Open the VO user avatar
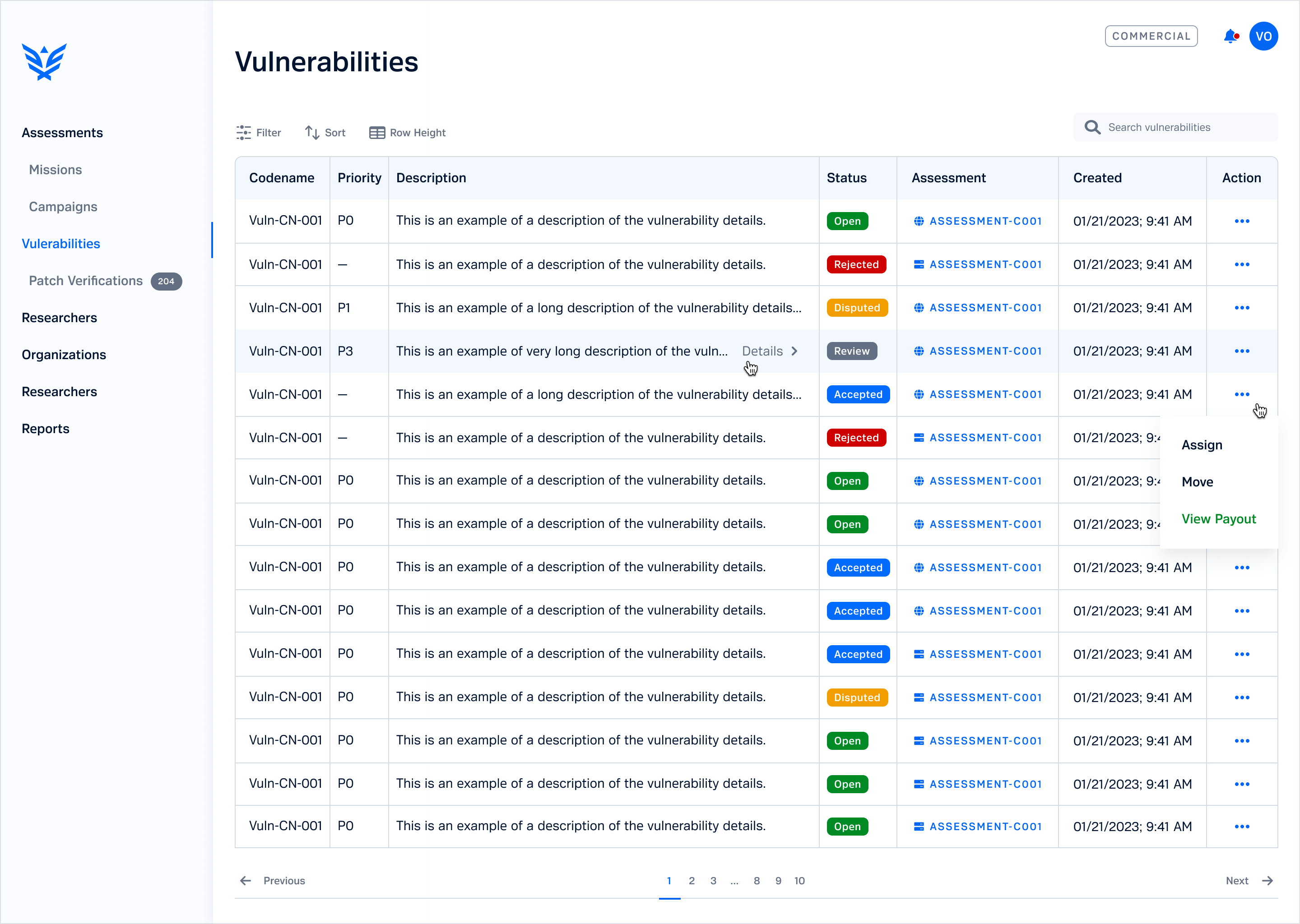 tap(1263, 37)
